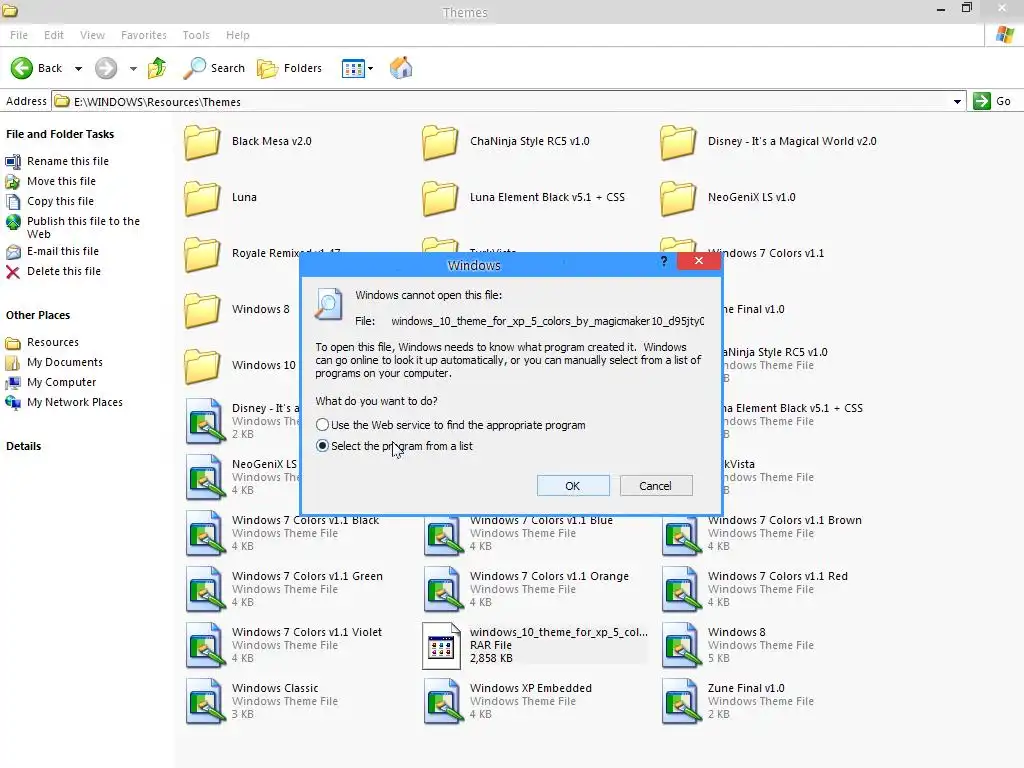Click Delete this file link
1024x768 pixels.
(x=64, y=271)
